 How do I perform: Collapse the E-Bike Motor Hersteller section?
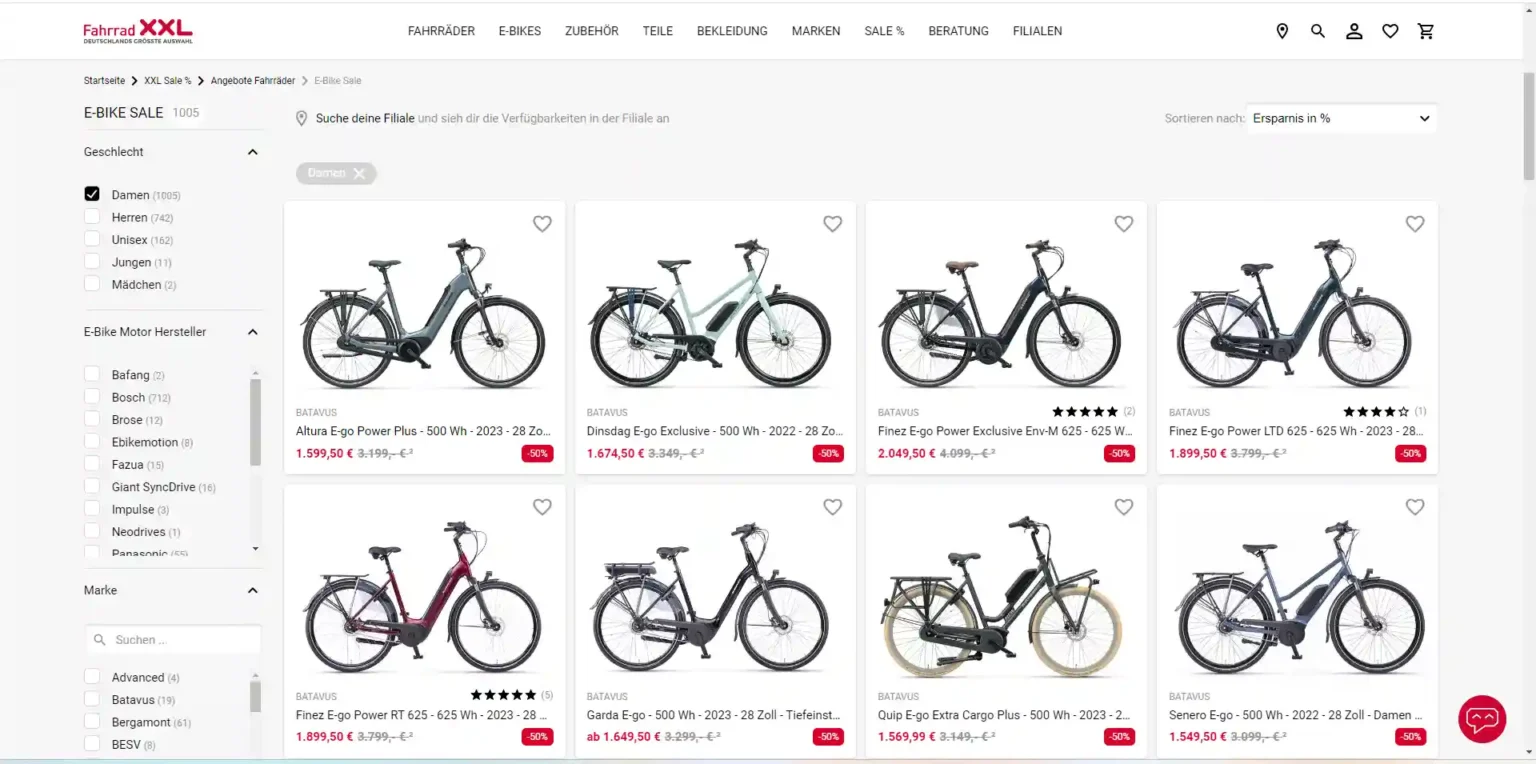(x=252, y=332)
